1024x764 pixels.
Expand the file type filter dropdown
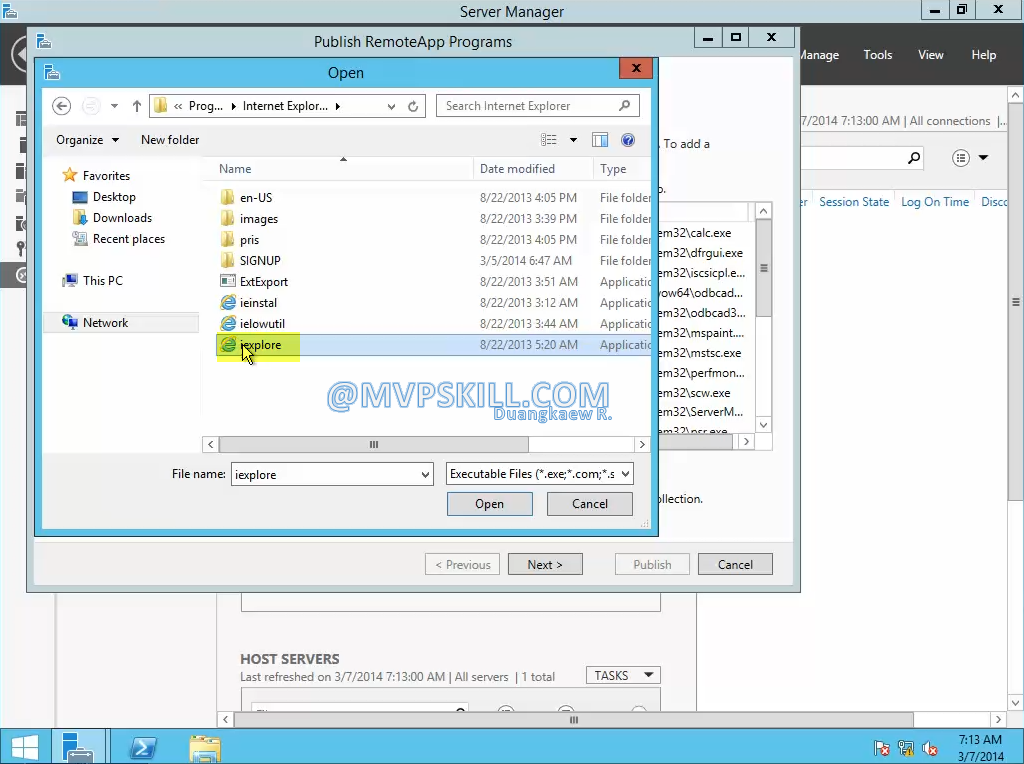pyautogui.click(x=539, y=474)
